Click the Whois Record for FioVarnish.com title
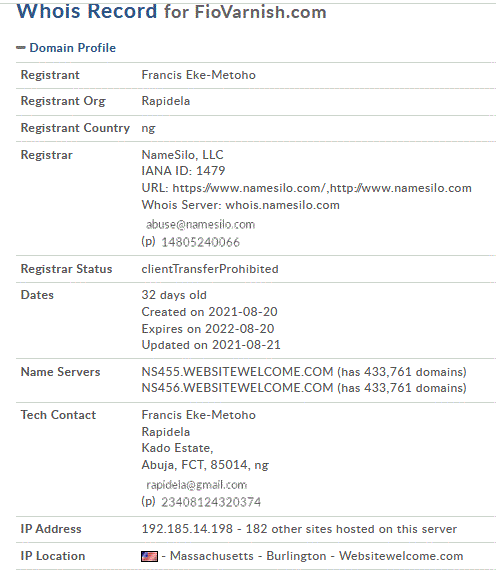This screenshot has height=574, width=496. 171,11
